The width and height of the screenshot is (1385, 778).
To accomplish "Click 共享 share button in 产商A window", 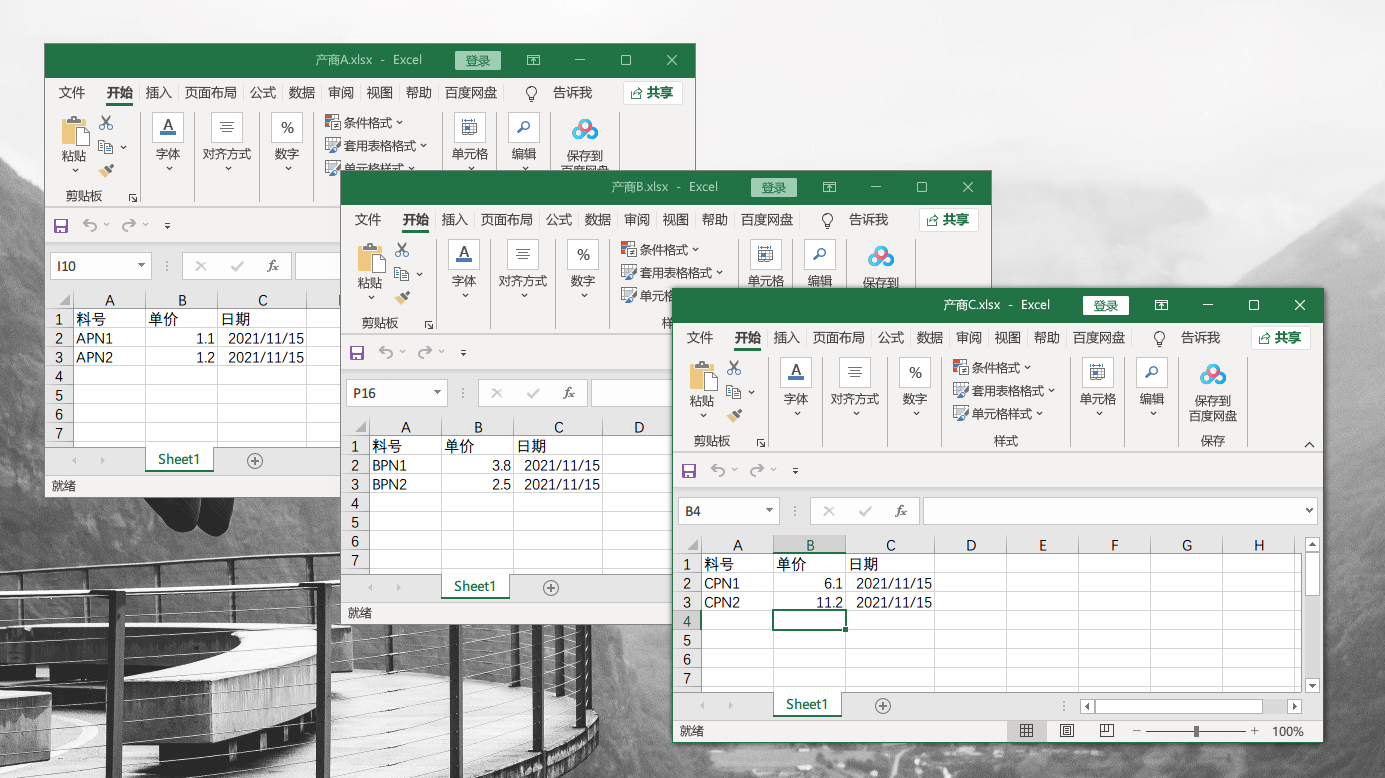I will click(653, 93).
